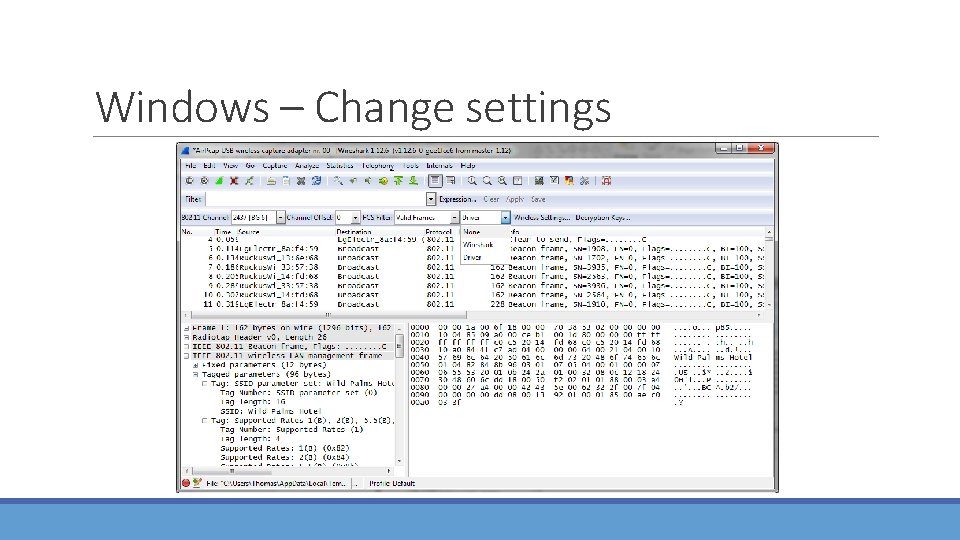
Task: Collapse the Frame 1: 162 bytes tree row
Action: 186,328
